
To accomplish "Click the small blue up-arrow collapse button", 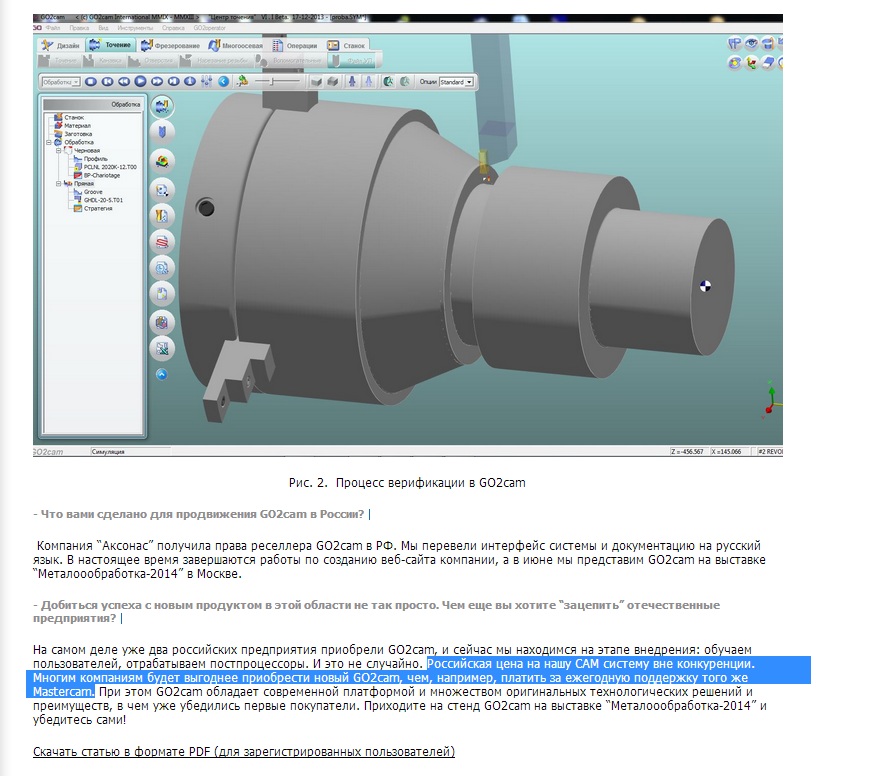I will [162, 374].
